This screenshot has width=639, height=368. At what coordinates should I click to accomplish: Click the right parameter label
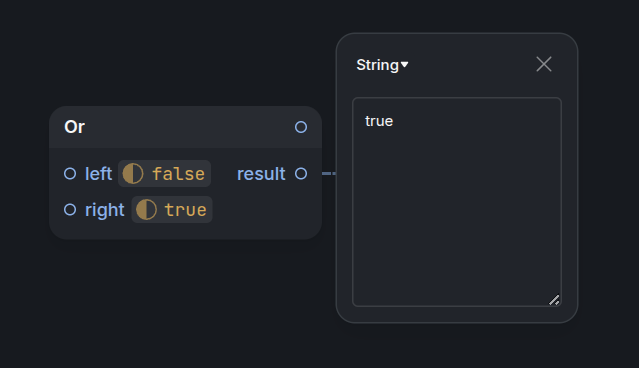[105, 210]
